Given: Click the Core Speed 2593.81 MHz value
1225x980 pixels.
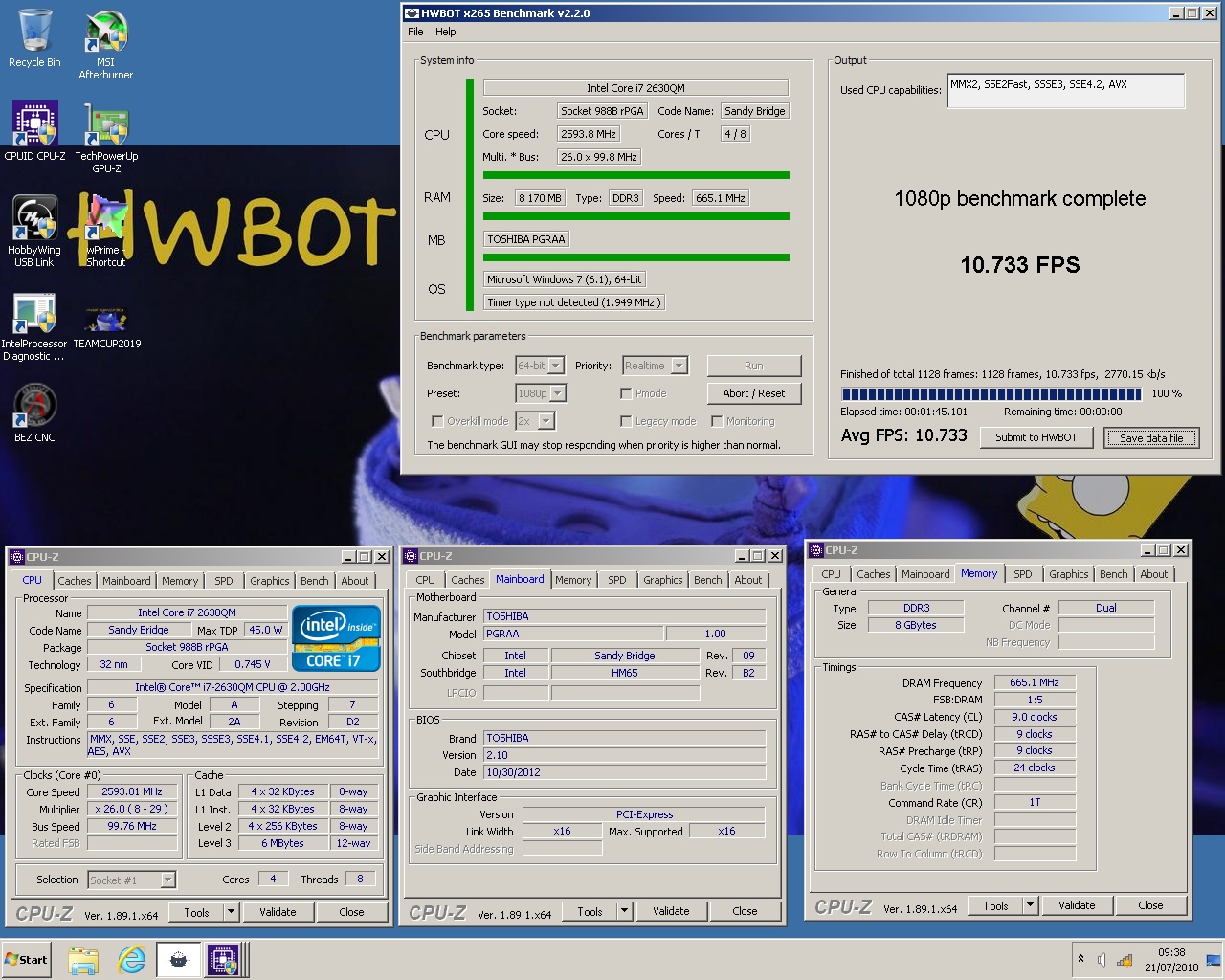Looking at the screenshot, I should coord(132,791).
